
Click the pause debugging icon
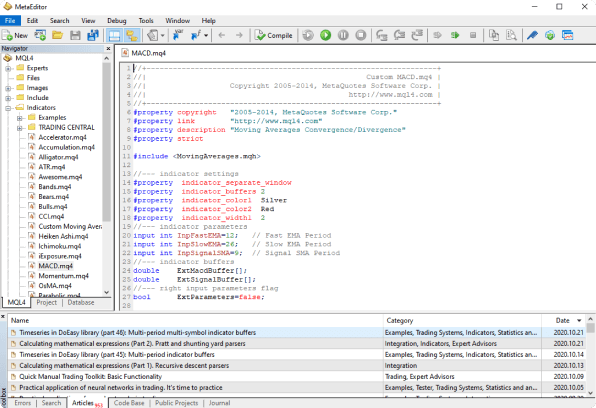click(x=343, y=35)
